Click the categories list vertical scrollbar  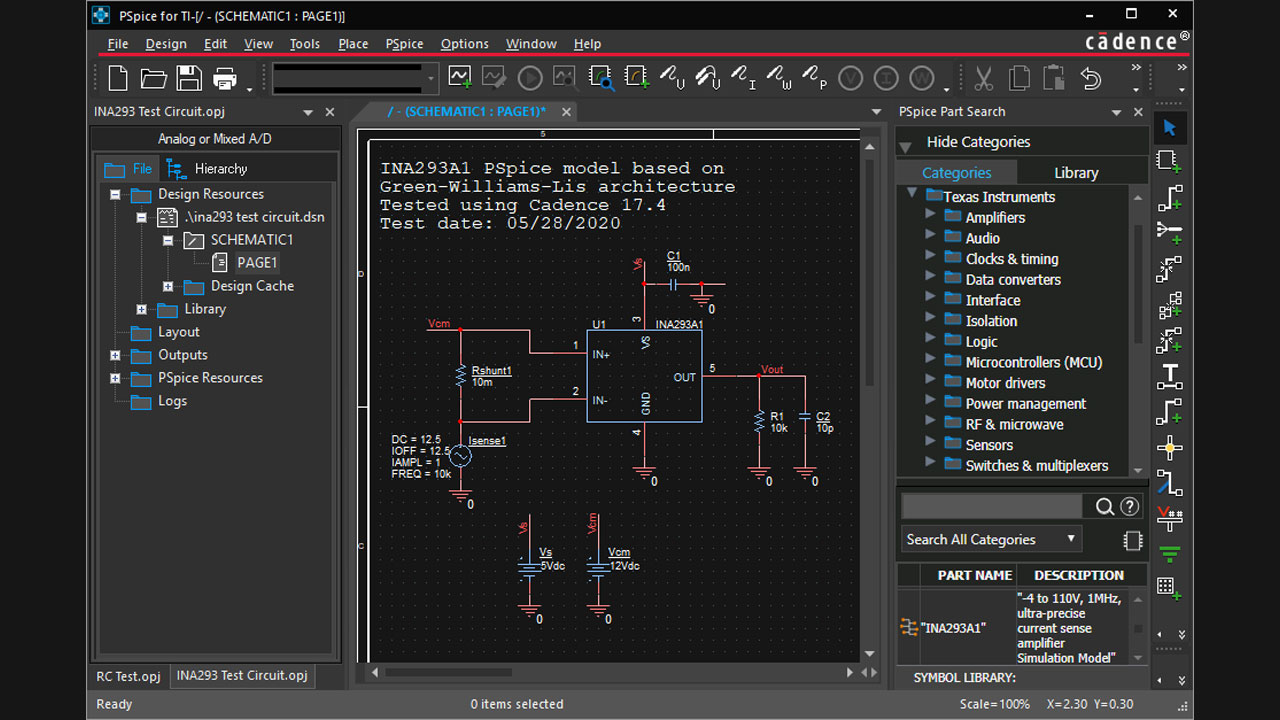(1138, 285)
